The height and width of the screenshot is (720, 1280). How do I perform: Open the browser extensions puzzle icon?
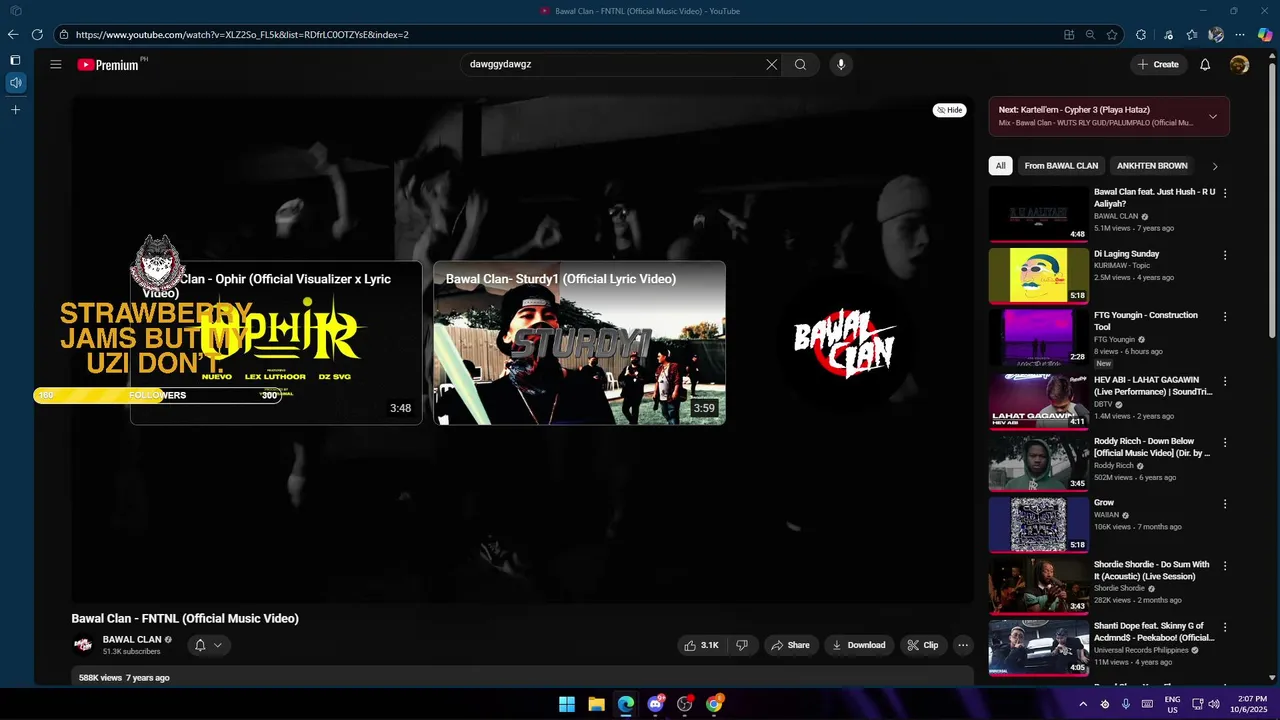1141,34
